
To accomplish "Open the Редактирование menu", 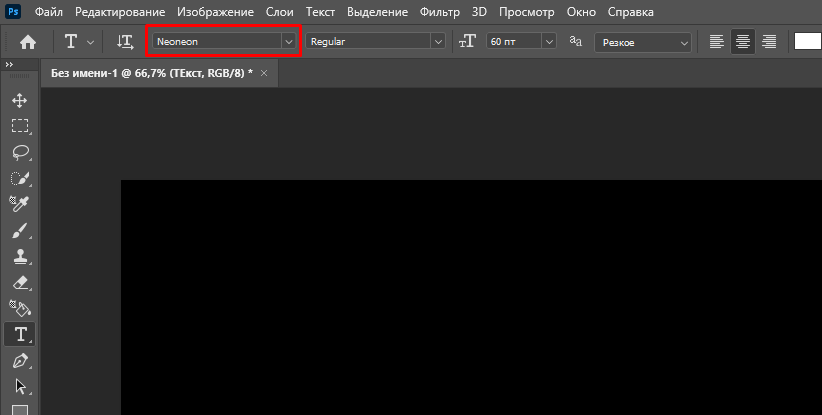I will pyautogui.click(x=120, y=12).
